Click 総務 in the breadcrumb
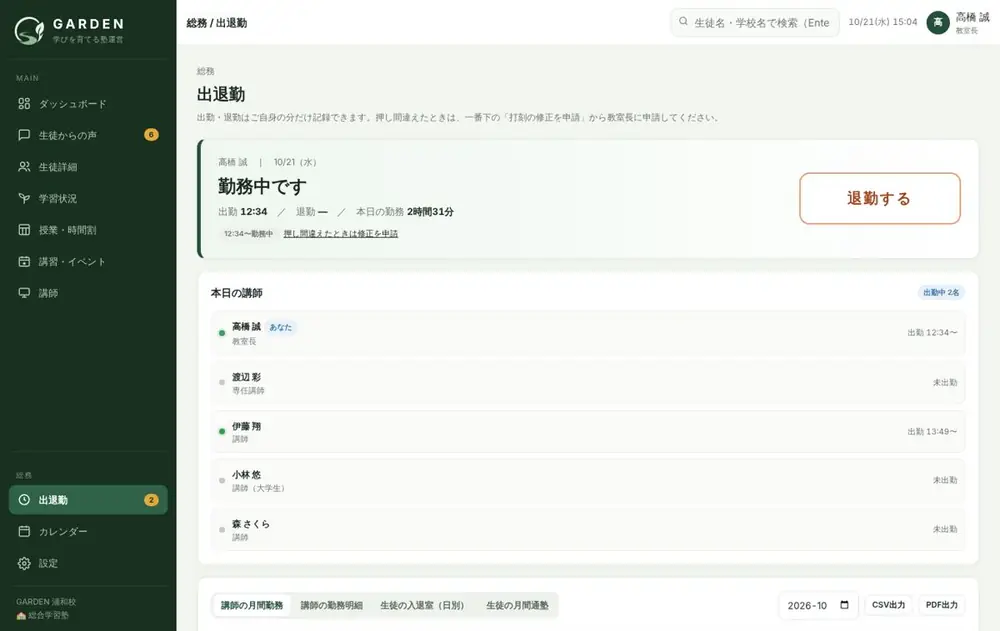Image resolution: width=1000 pixels, height=631 pixels. [x=196, y=23]
